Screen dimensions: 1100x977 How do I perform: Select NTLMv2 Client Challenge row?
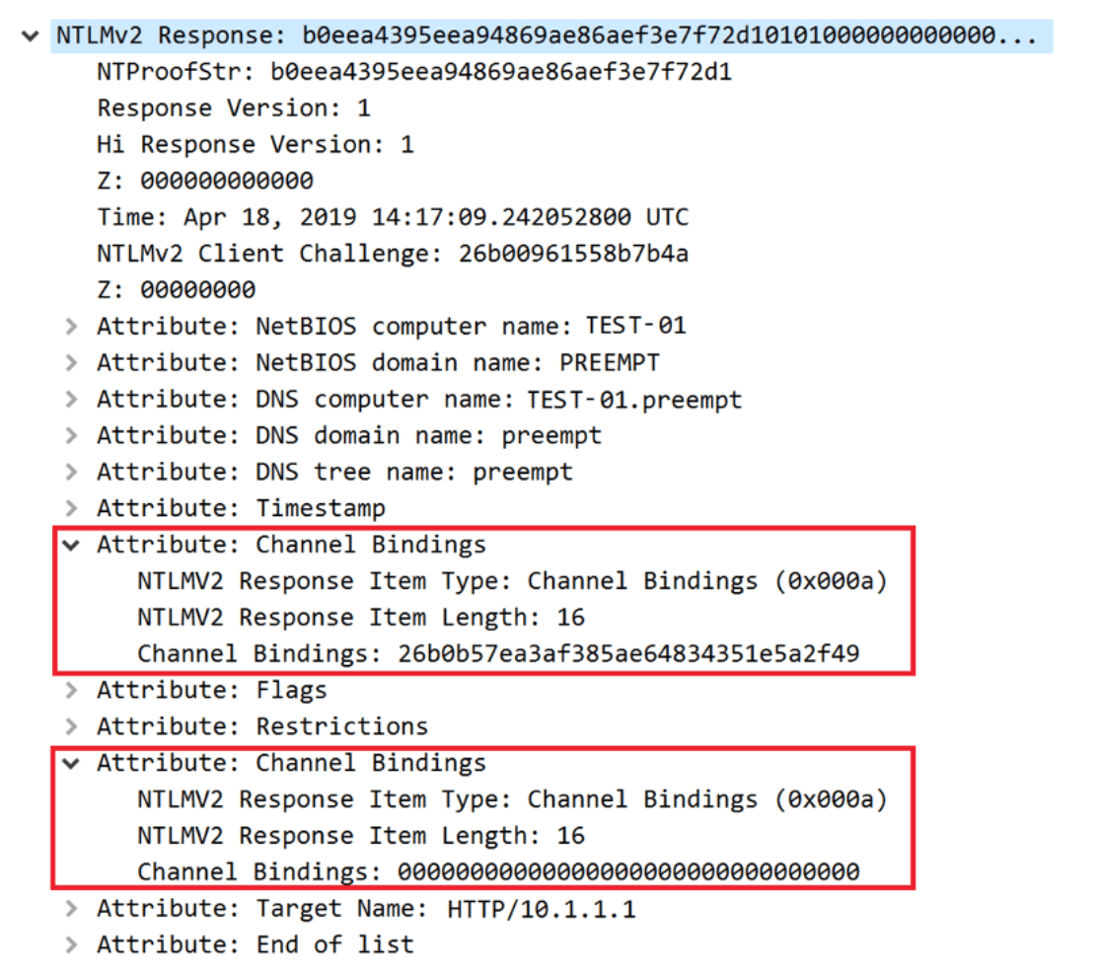click(x=392, y=254)
